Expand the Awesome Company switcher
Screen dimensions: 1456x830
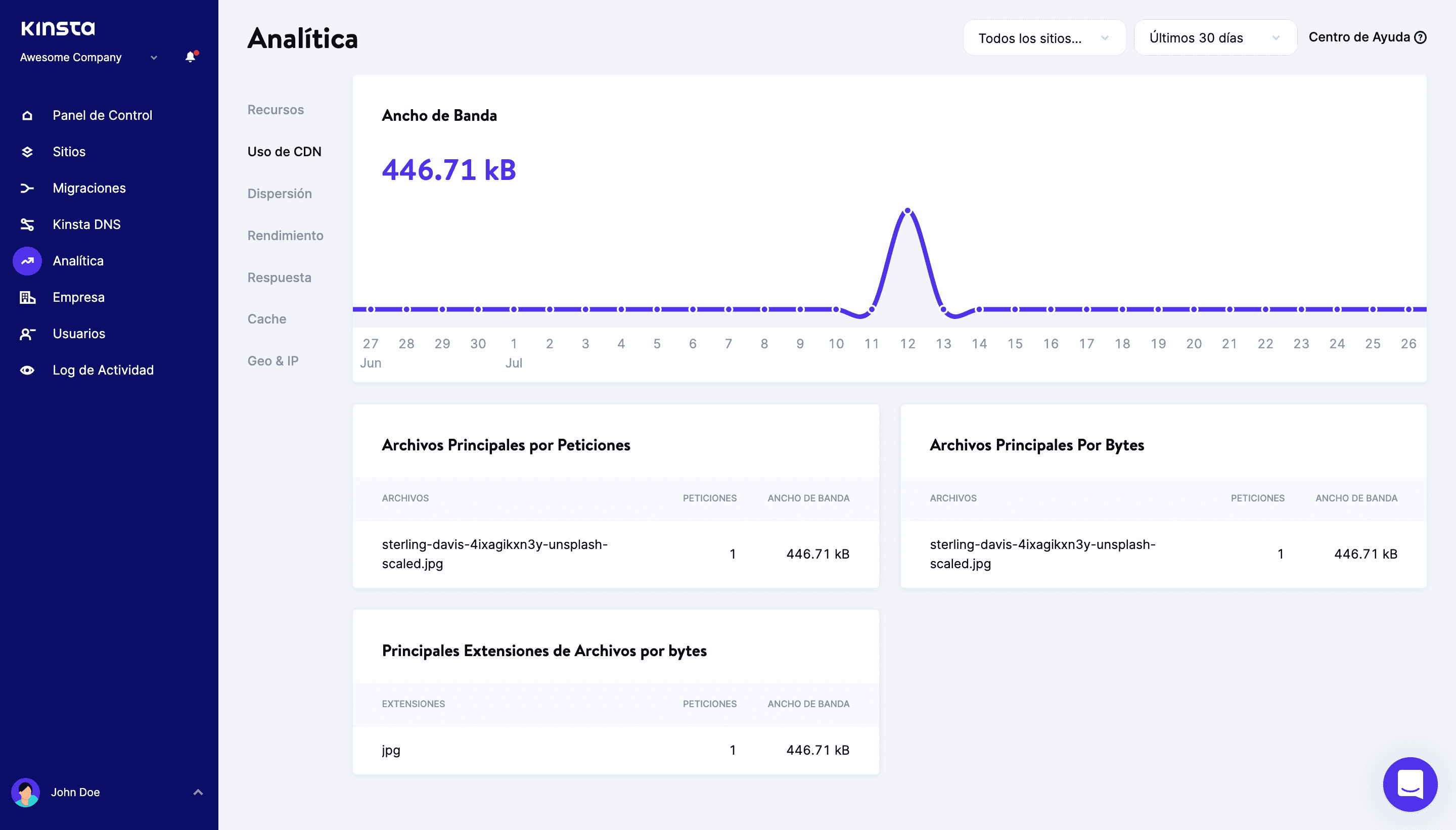click(x=153, y=58)
